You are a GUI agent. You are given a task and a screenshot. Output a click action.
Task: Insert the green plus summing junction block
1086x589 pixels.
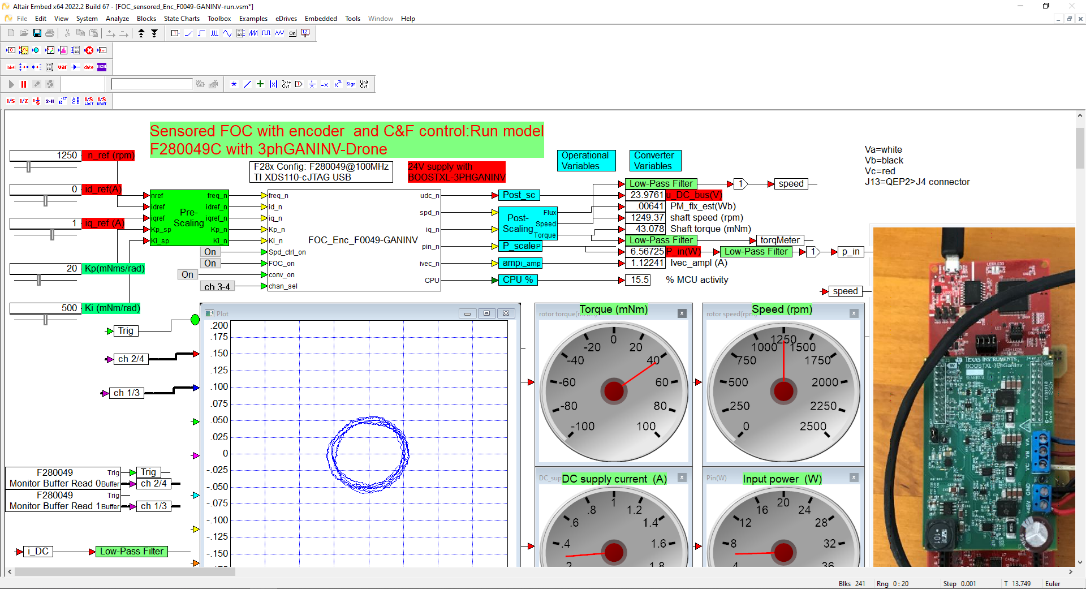[x=260, y=84]
